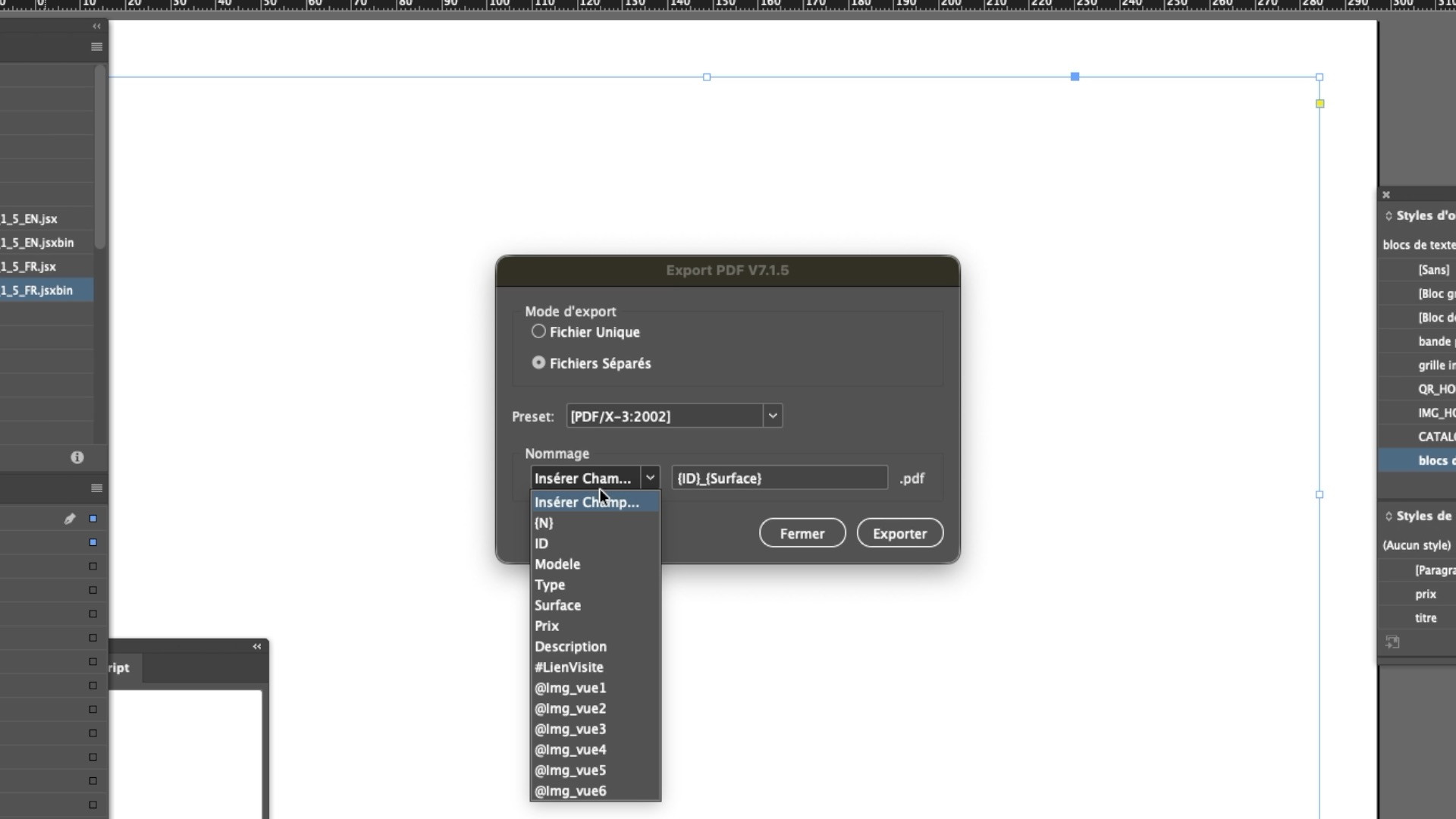Open the Scripts panel hamburger menu

coord(96,47)
